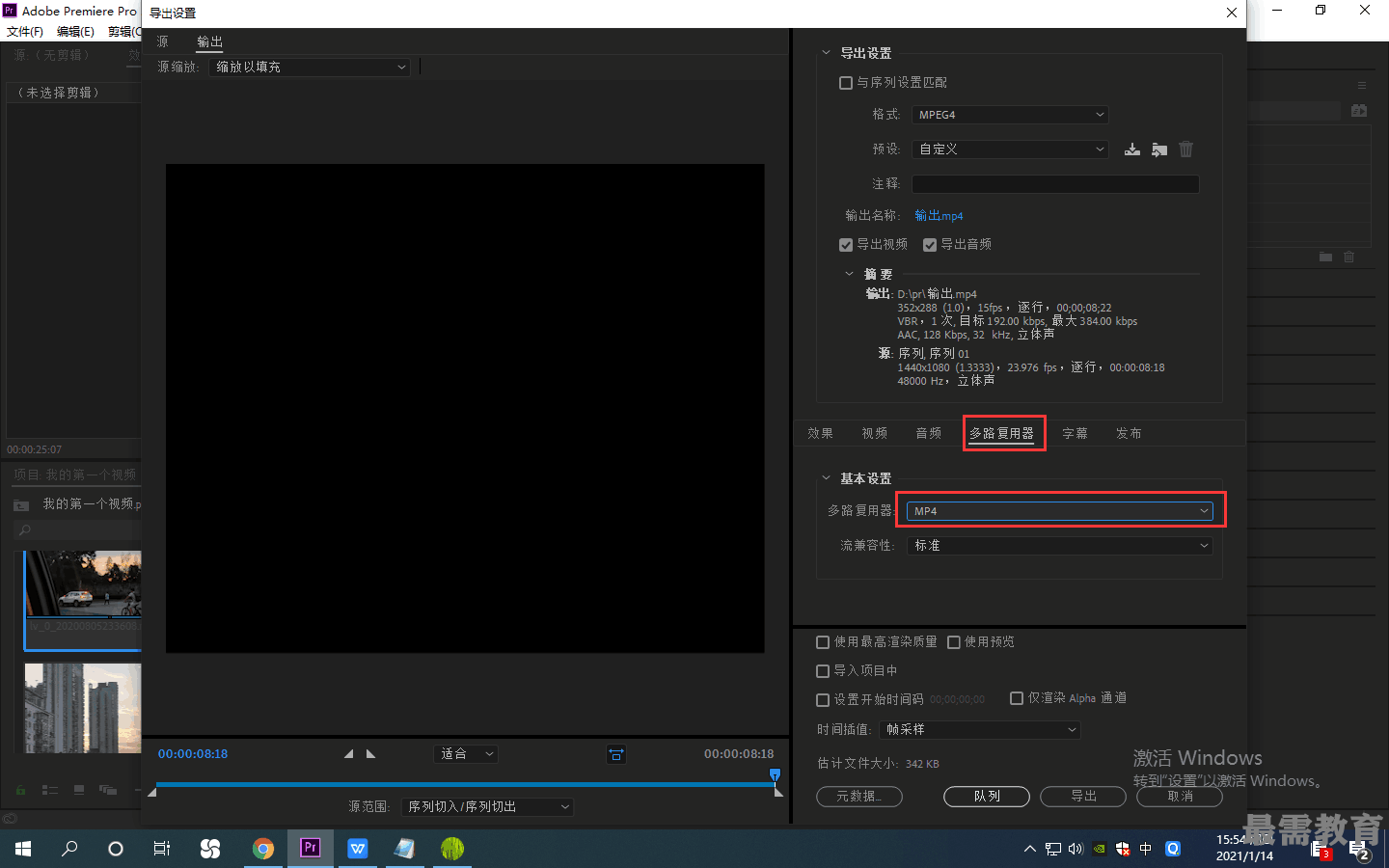Screen dimensions: 1389x868
Task: Open the preset dropdown showing 自定义
Action: pos(1010,149)
